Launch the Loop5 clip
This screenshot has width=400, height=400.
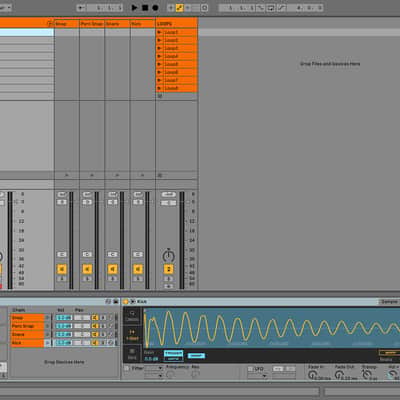coord(160,64)
